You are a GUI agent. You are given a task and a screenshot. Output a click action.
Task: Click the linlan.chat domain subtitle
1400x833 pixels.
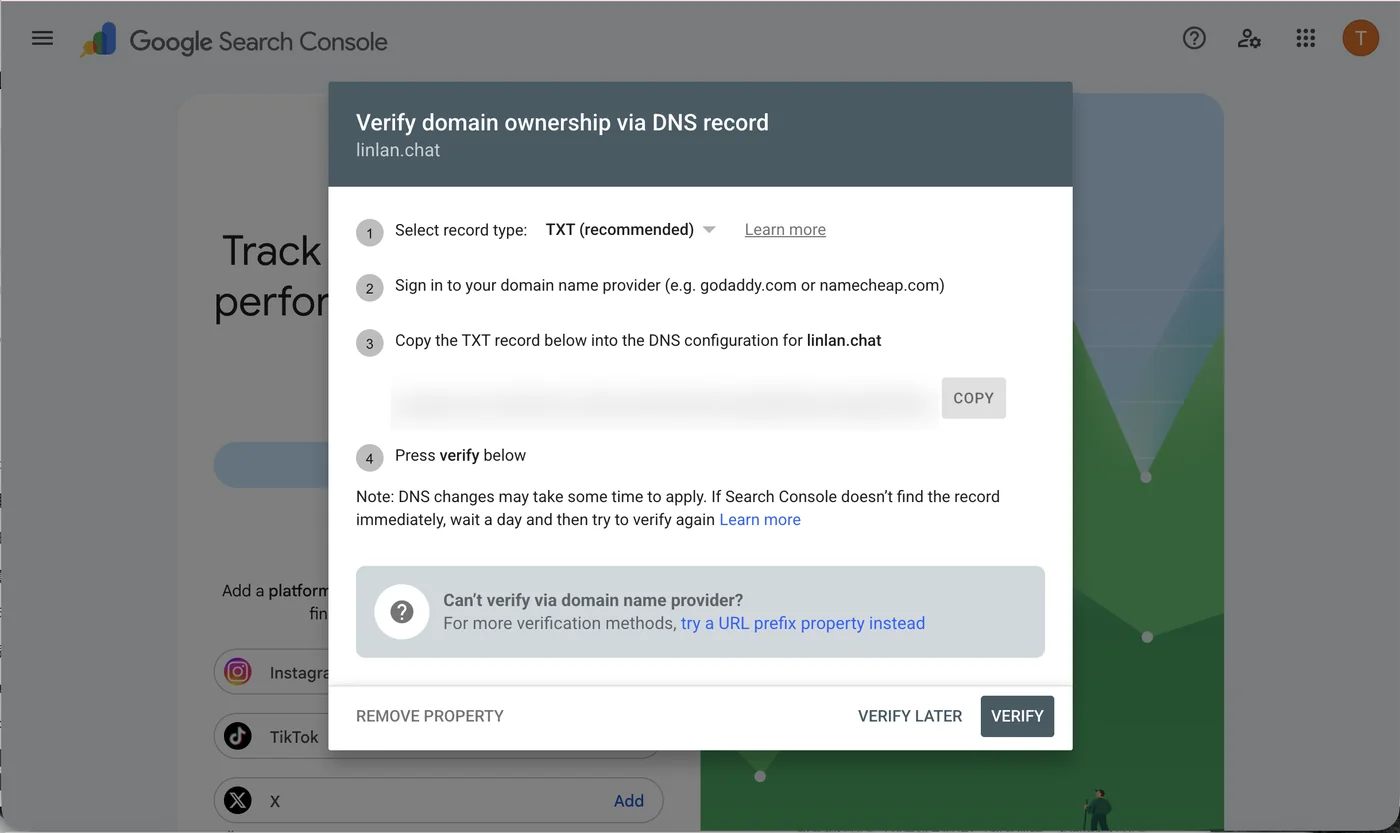(398, 150)
